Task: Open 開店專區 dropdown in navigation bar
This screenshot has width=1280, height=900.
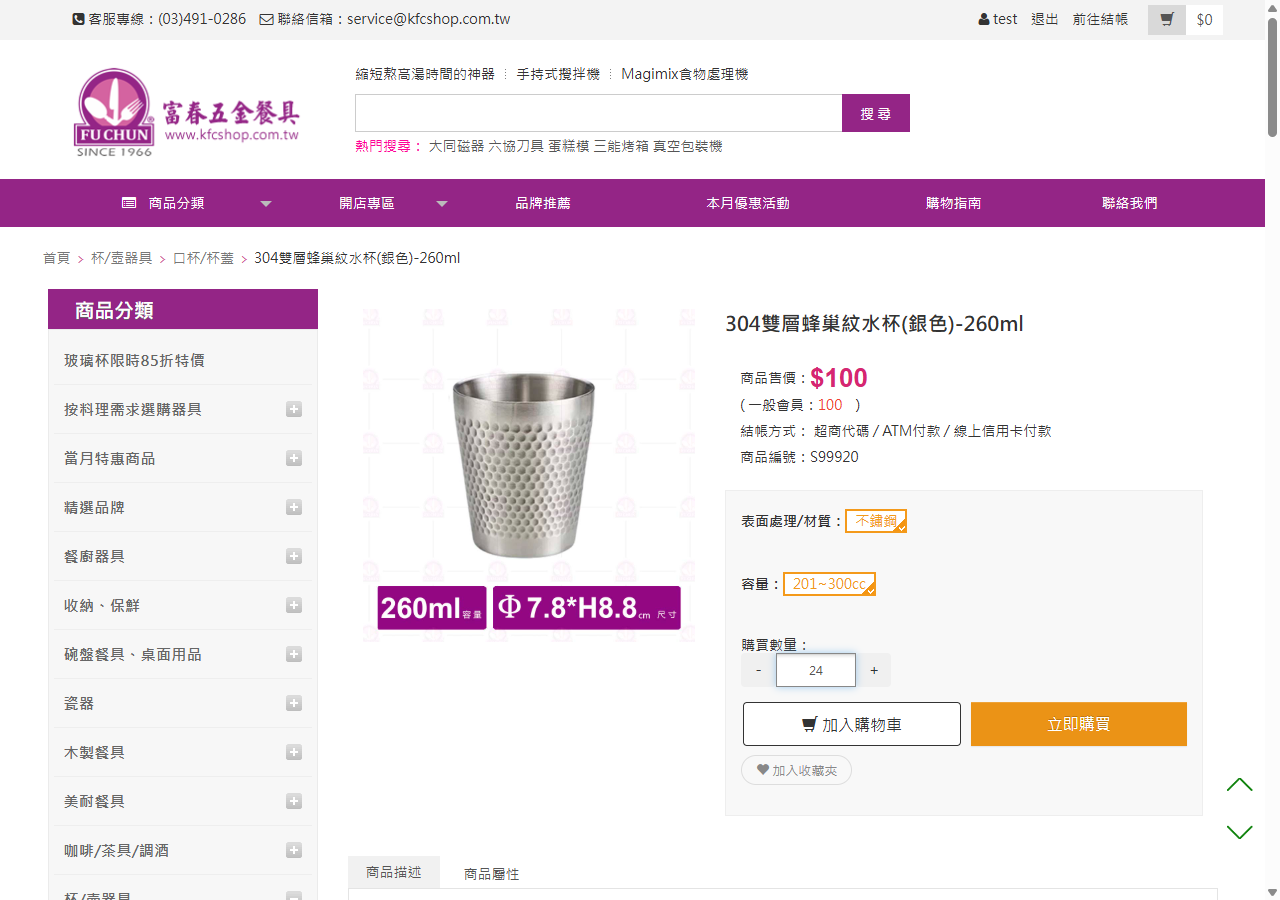Action: click(392, 203)
